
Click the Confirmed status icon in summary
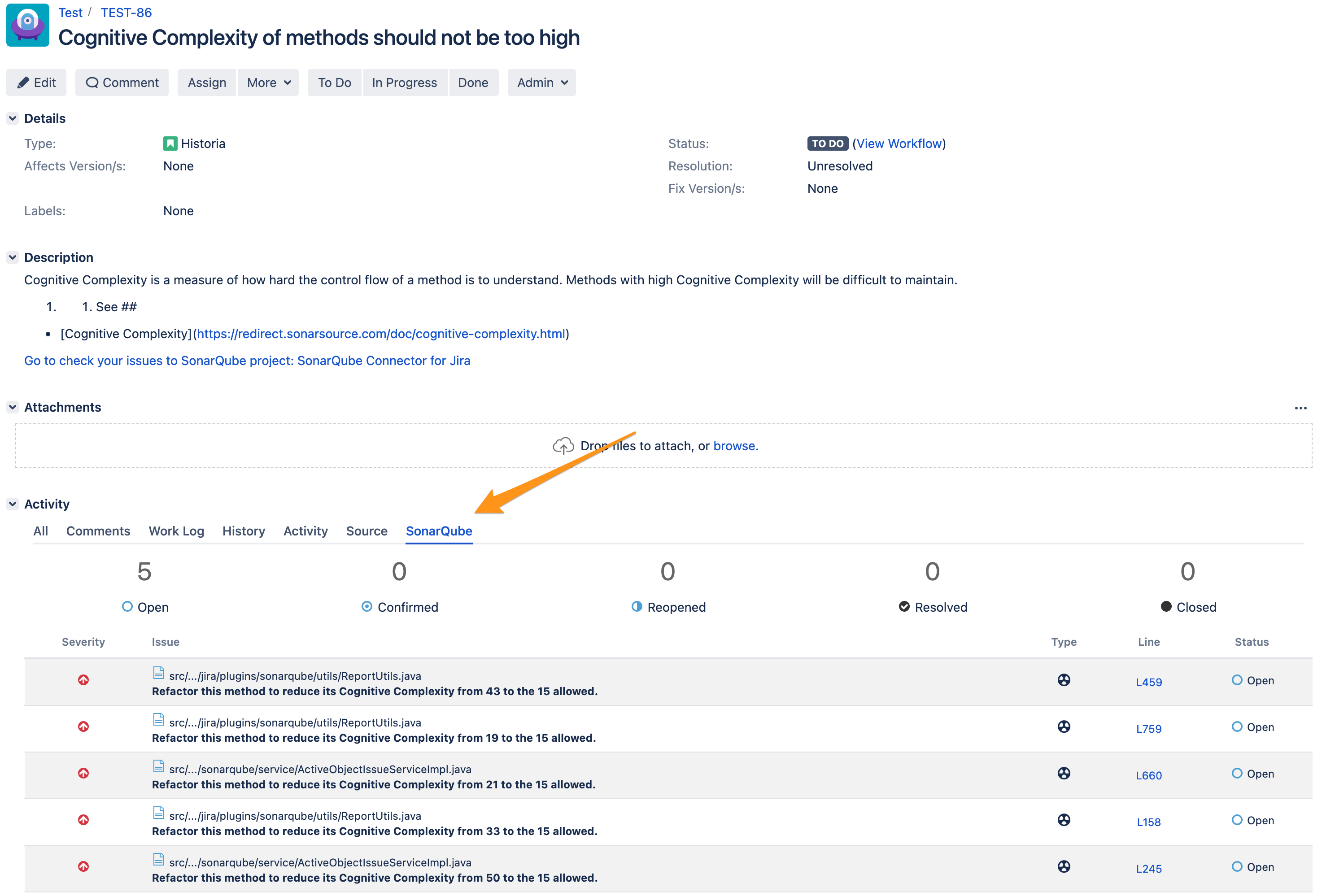[x=367, y=606]
